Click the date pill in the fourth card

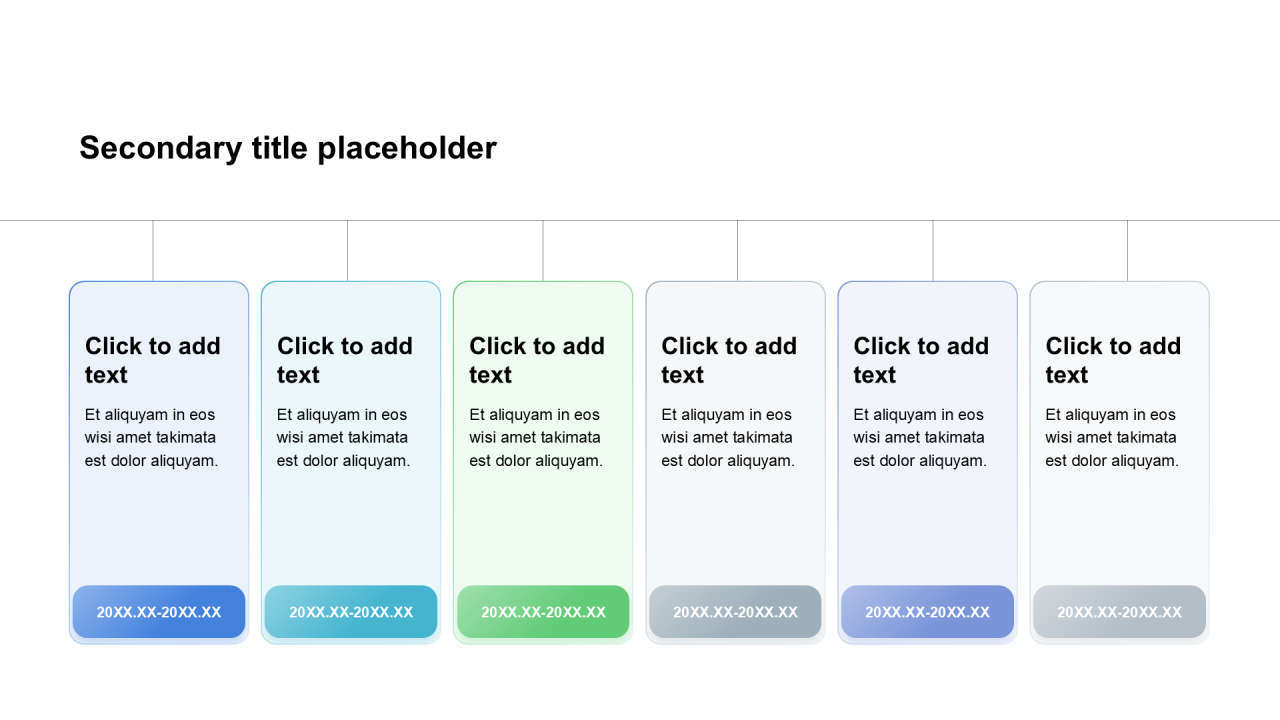pos(735,612)
